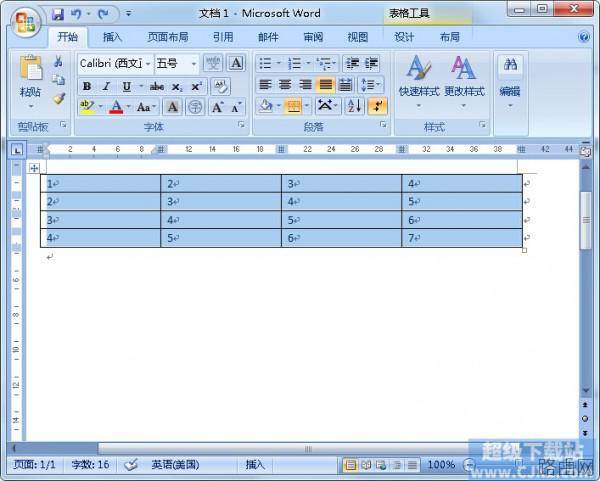Viewport: 600px width, 481px height.
Task: Click the spelling check status icon
Action: click(131, 465)
